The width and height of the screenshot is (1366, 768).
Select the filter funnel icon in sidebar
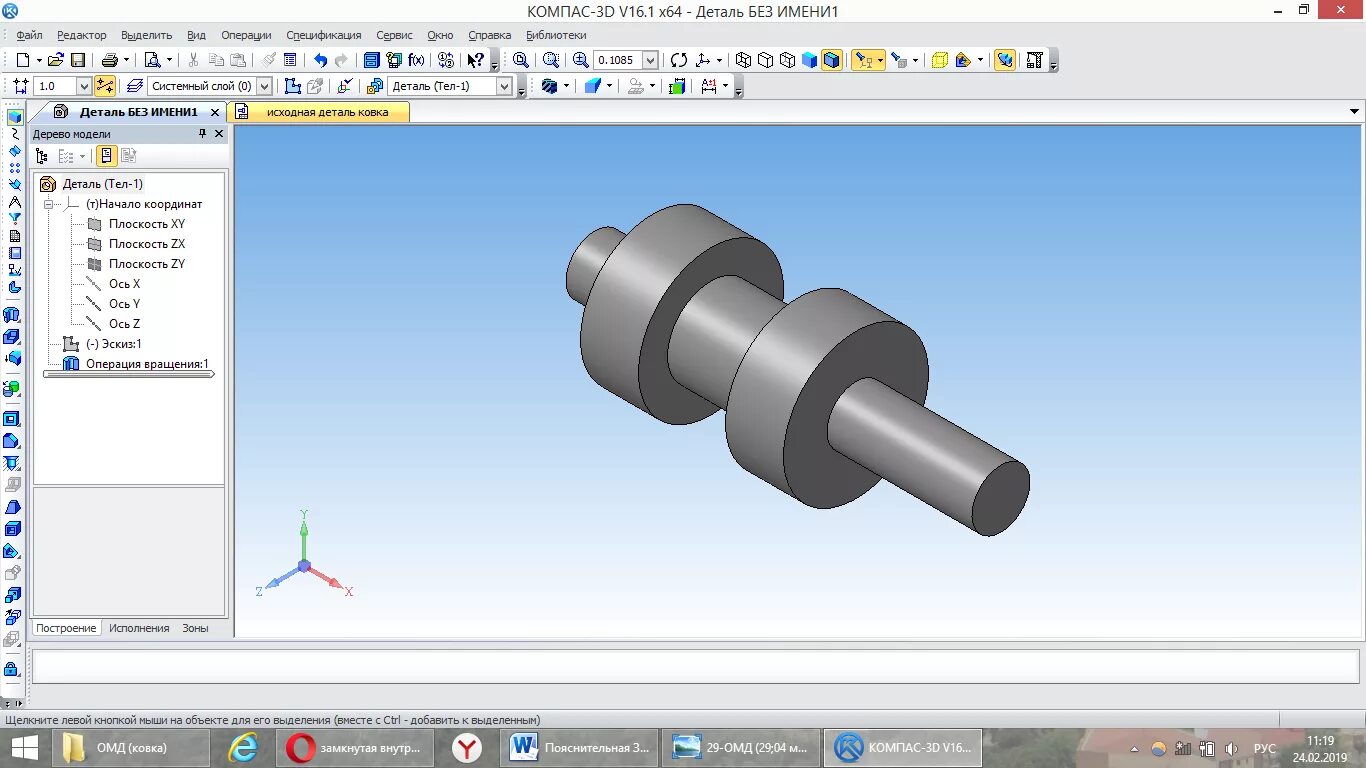pyautogui.click(x=14, y=218)
